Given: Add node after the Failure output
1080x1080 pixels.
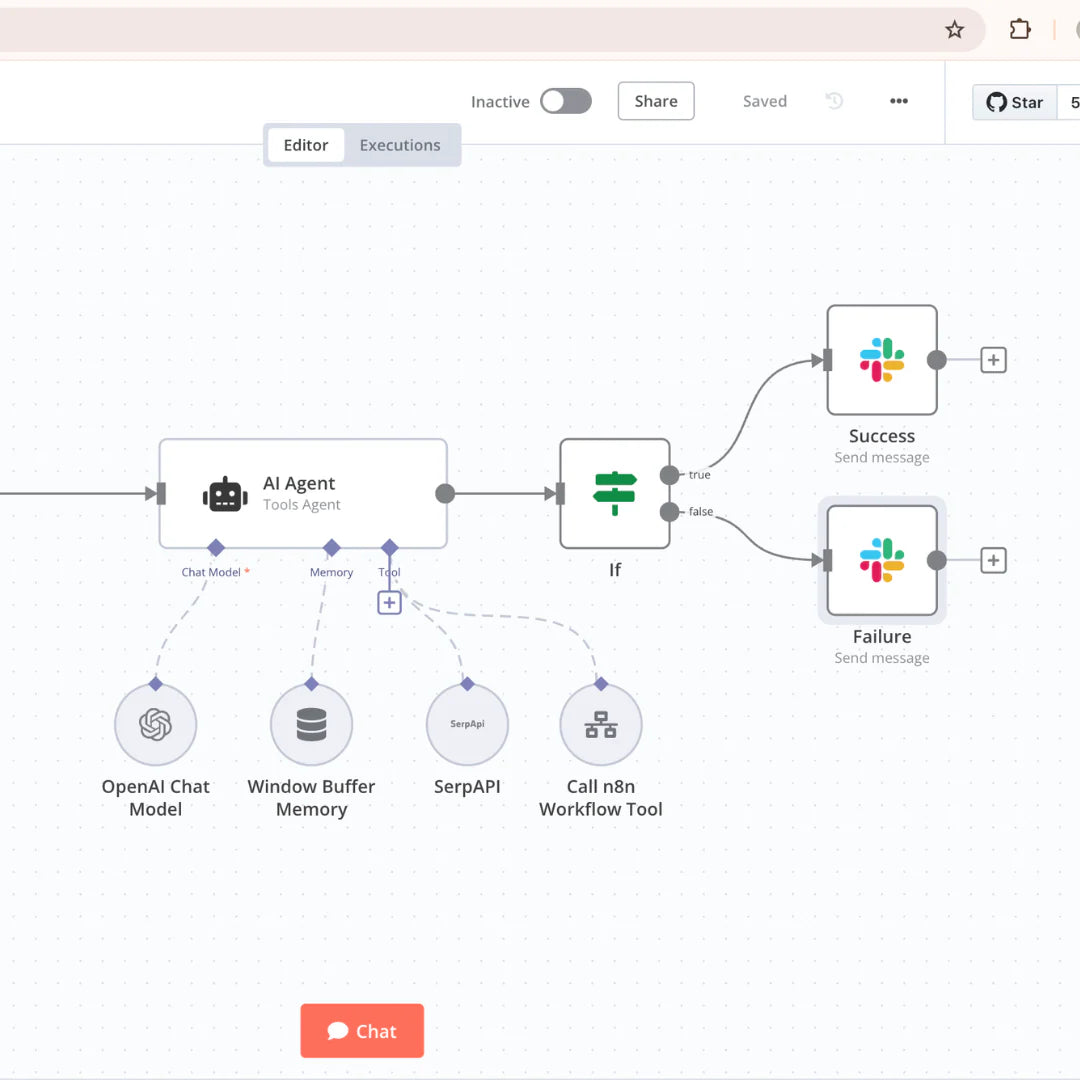Looking at the screenshot, I should (x=993, y=560).
